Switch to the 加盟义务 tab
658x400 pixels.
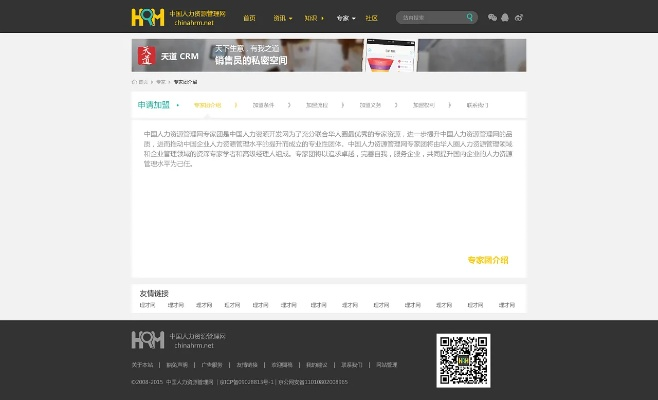pos(370,105)
